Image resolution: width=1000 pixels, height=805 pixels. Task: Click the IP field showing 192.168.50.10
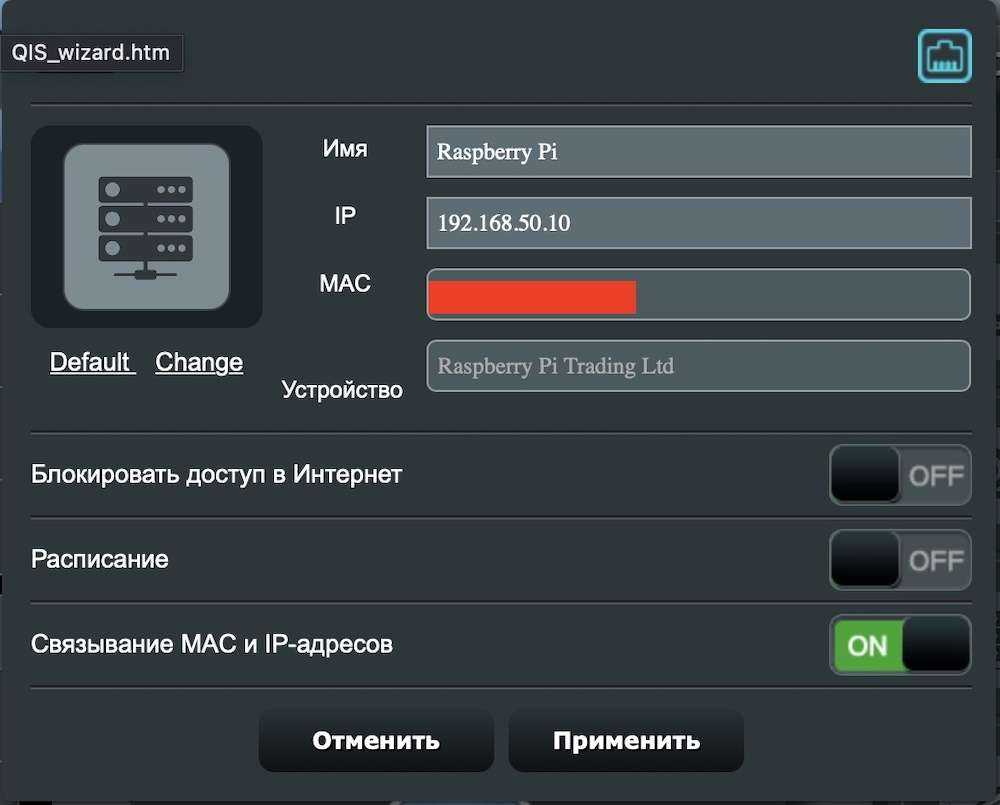click(x=699, y=223)
